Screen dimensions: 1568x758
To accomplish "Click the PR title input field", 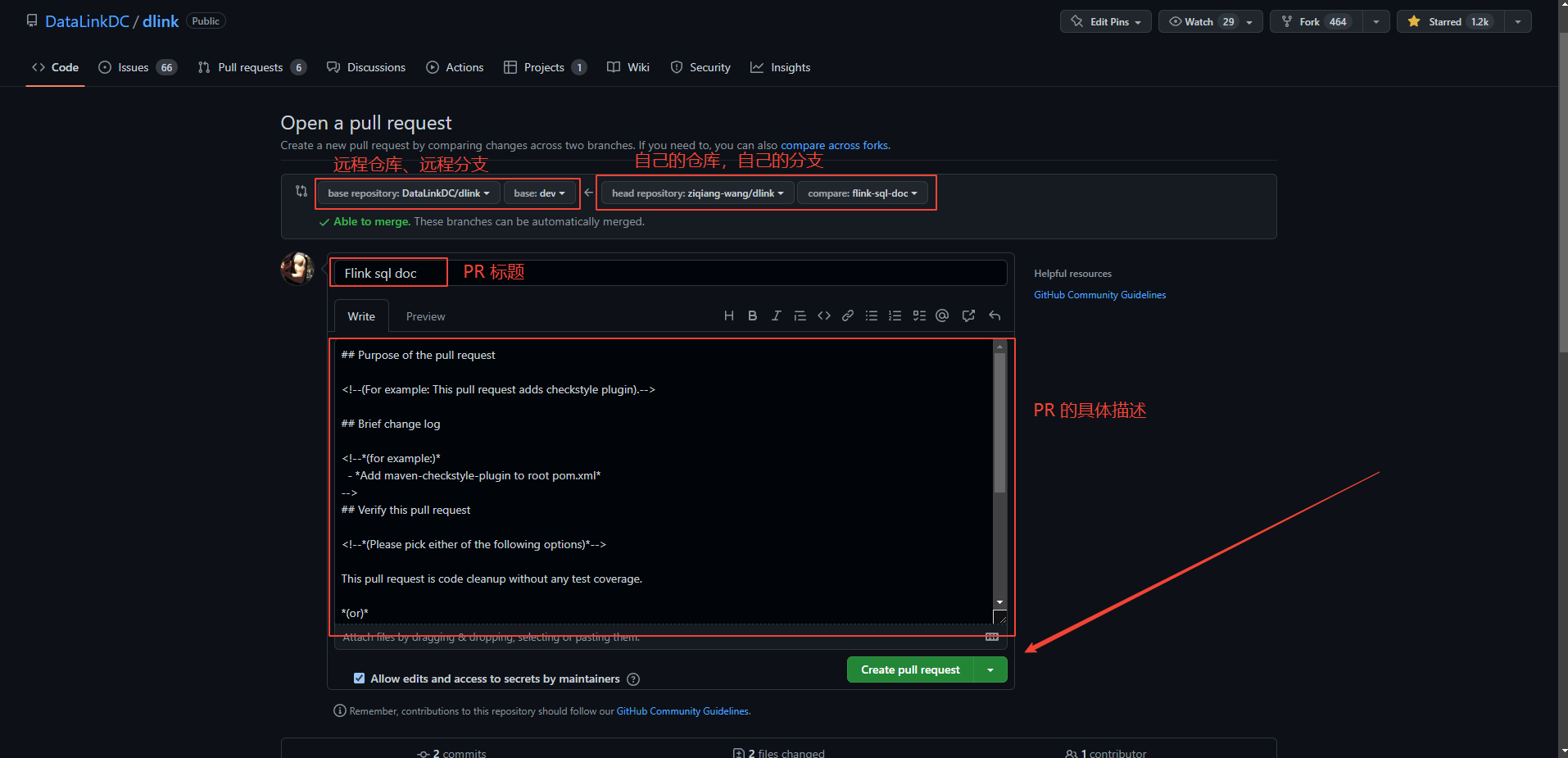I will (x=670, y=273).
